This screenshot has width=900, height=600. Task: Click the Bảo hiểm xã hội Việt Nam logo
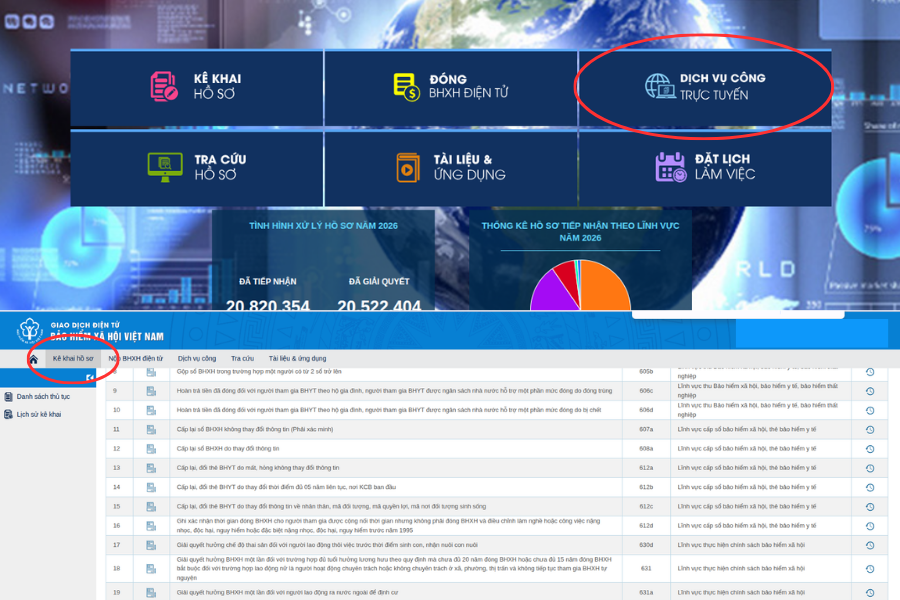(x=30, y=330)
